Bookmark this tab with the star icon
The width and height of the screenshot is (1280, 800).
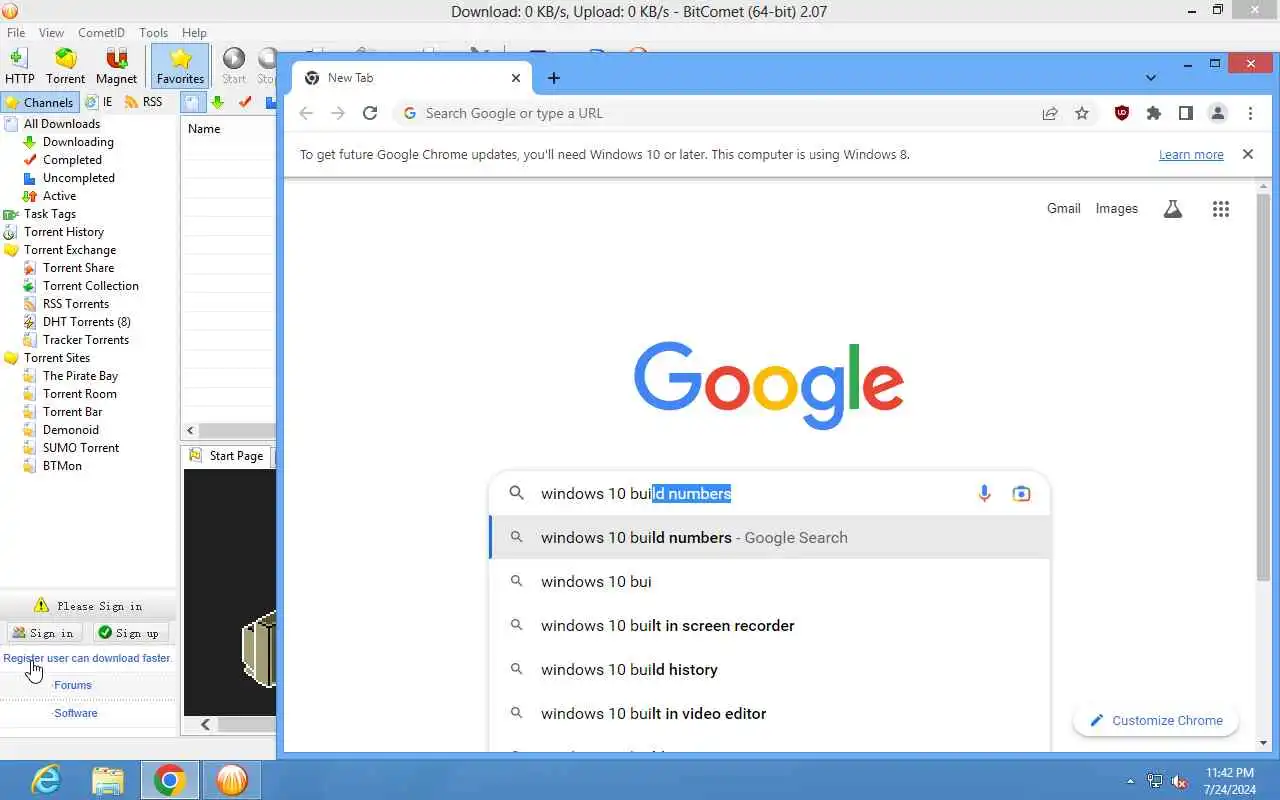[x=1082, y=113]
